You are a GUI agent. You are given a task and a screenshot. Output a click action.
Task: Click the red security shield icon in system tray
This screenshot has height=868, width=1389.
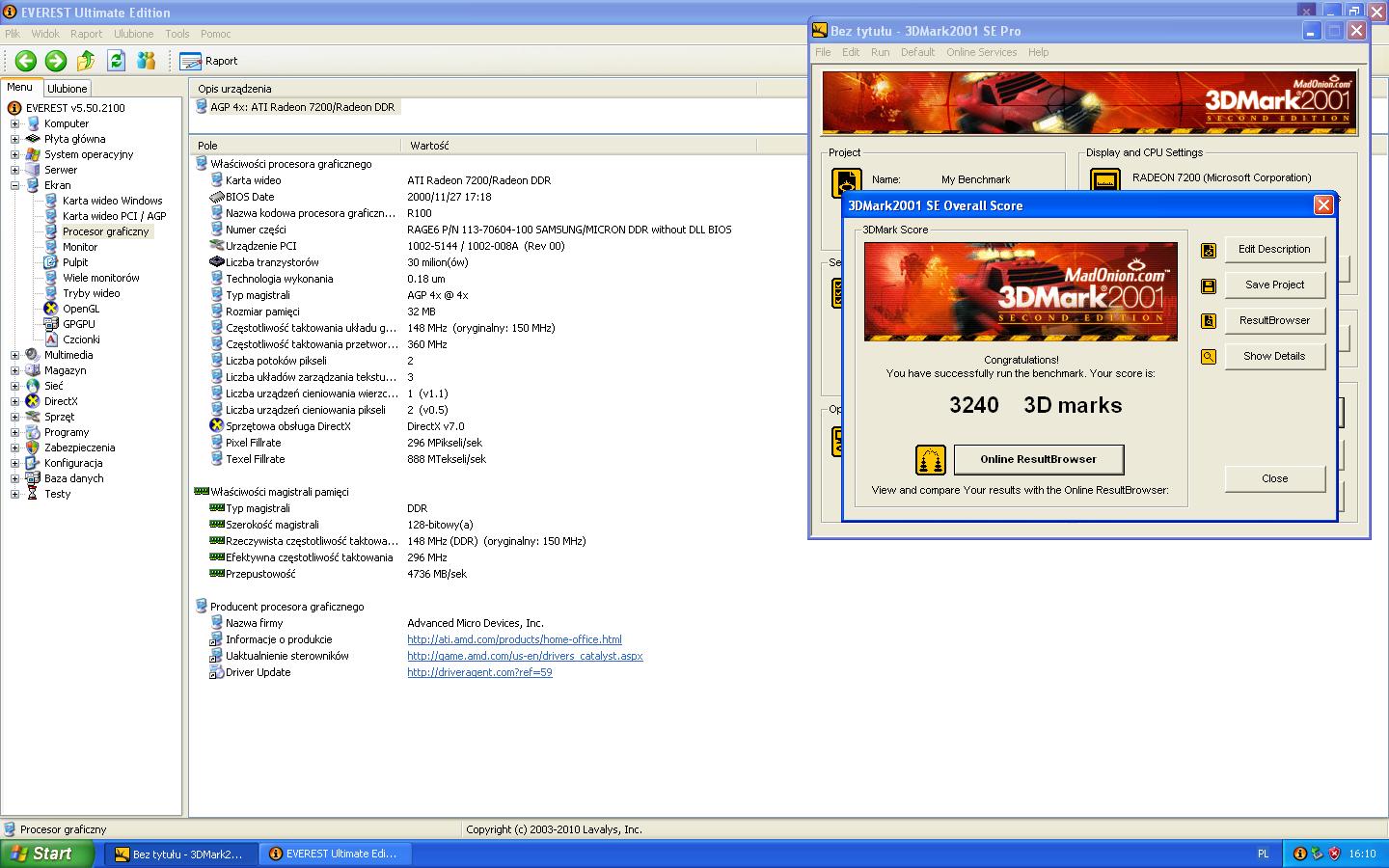coord(1334,854)
